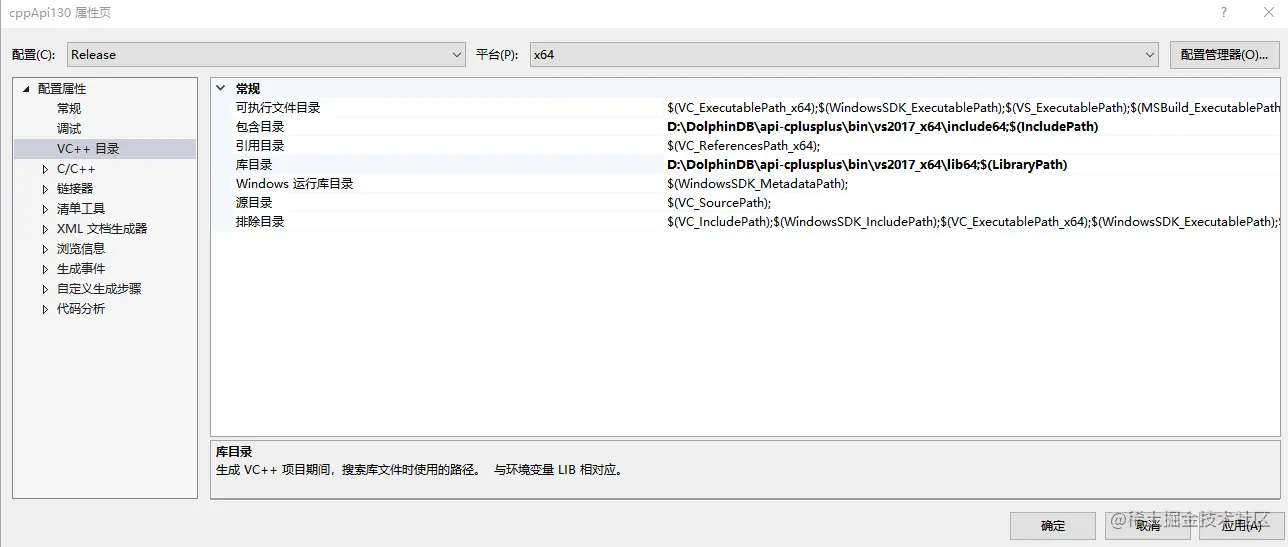Screen dimensions: 1288x547
Task: Expand the 代码分析 tree node arrow
Action: pos(45,309)
